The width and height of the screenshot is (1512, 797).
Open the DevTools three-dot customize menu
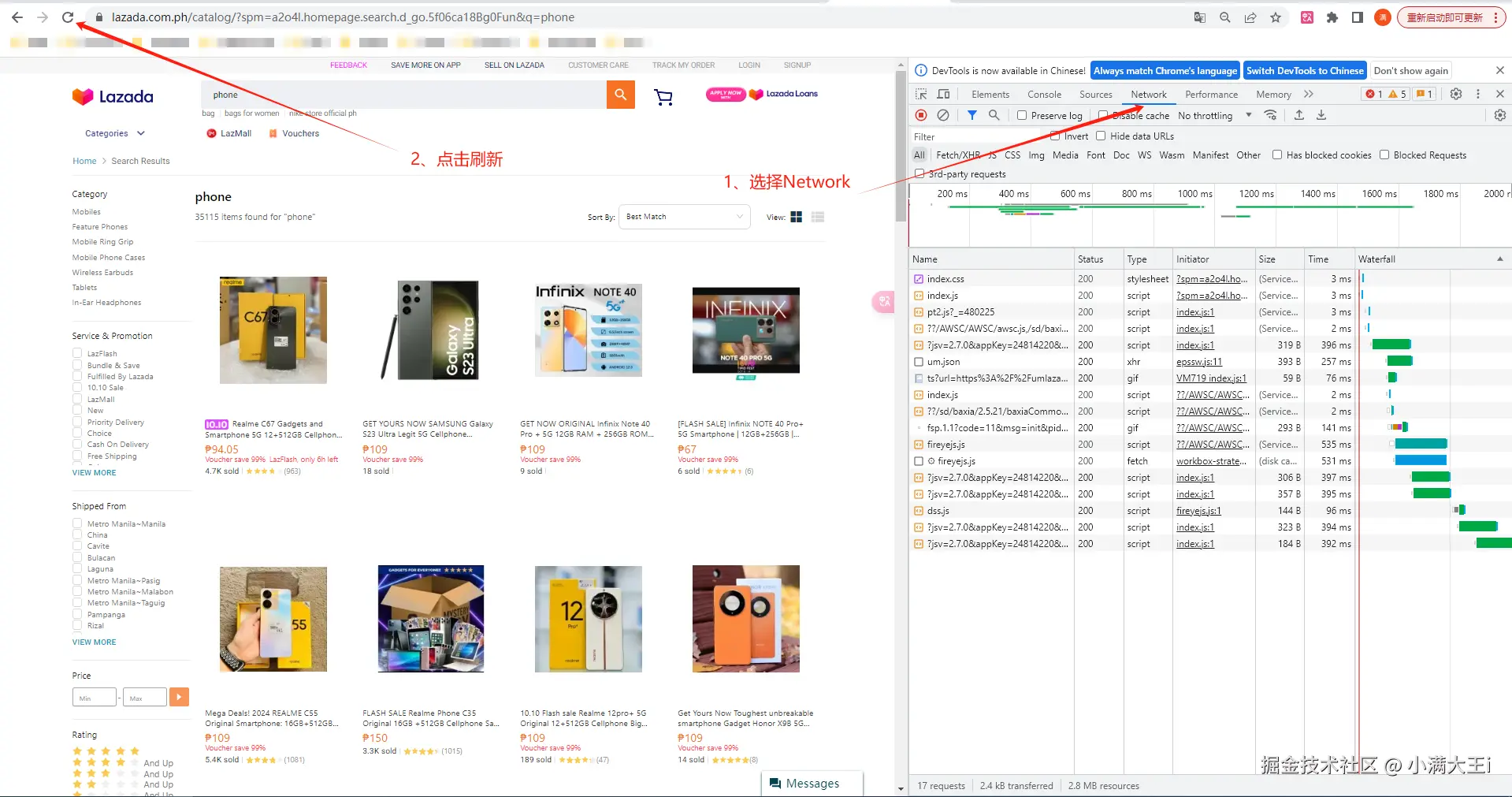[1478, 94]
